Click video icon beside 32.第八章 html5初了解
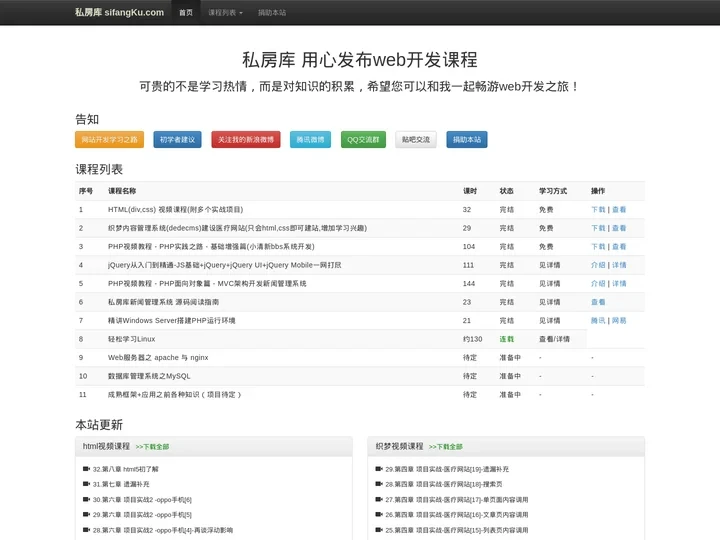This screenshot has height=540, width=720. [x=86, y=469]
